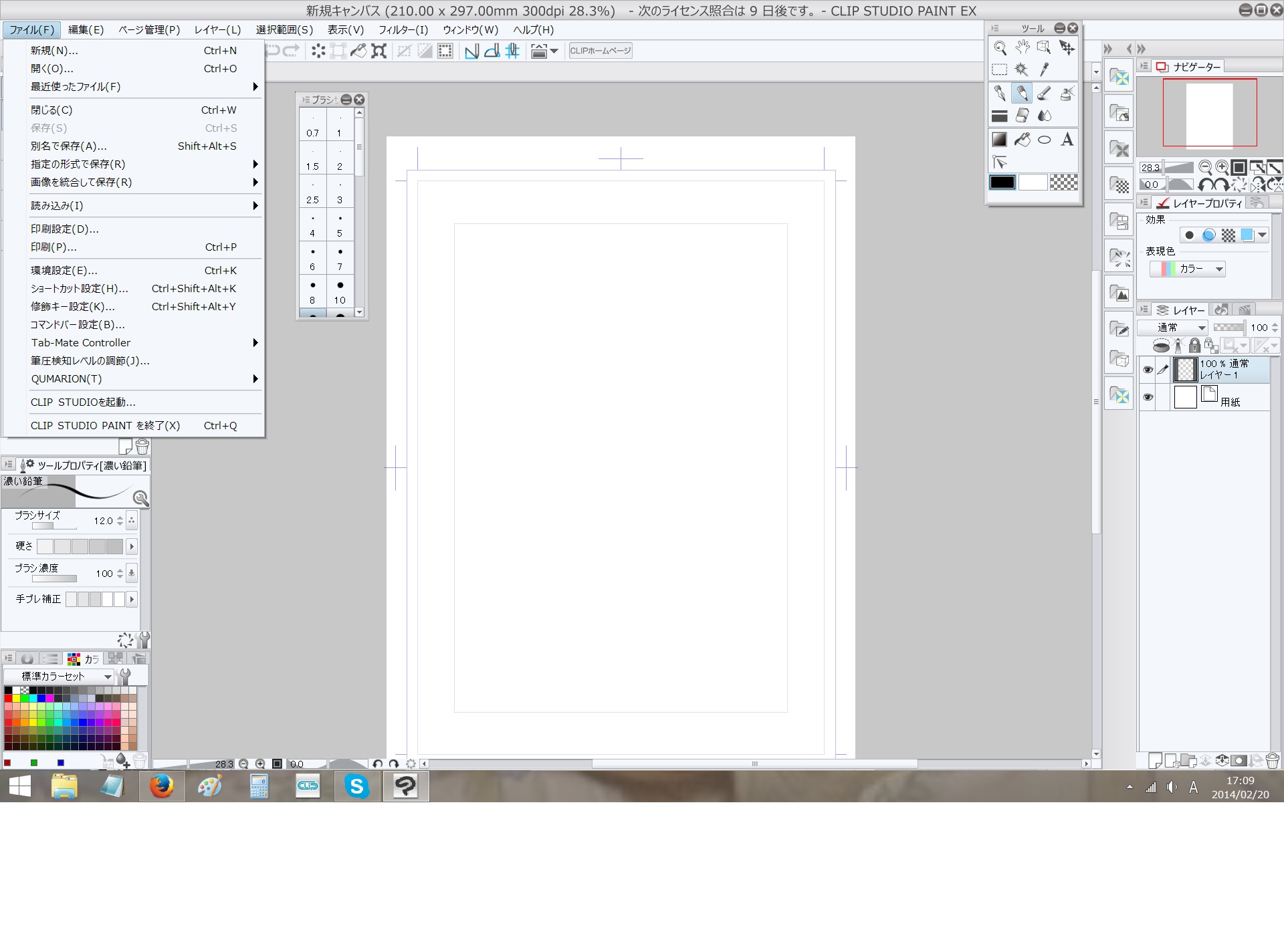Screen dimensions: 1284x952
Task: Select the Airbrush tool
Action: pyautogui.click(x=1067, y=94)
